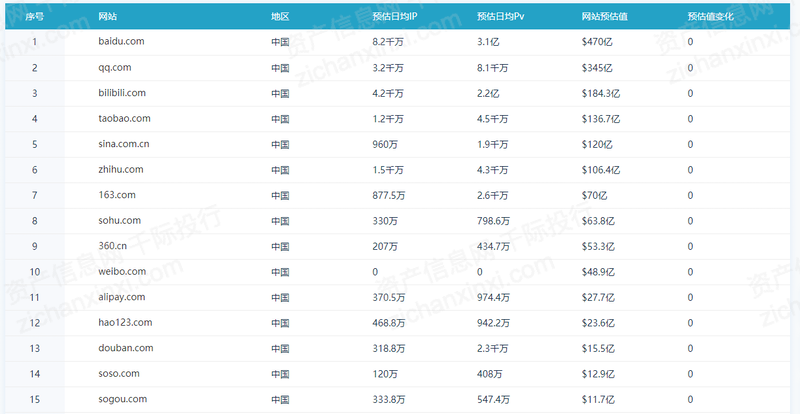
Task: Select the sohu.com site name
Action: click(119, 220)
